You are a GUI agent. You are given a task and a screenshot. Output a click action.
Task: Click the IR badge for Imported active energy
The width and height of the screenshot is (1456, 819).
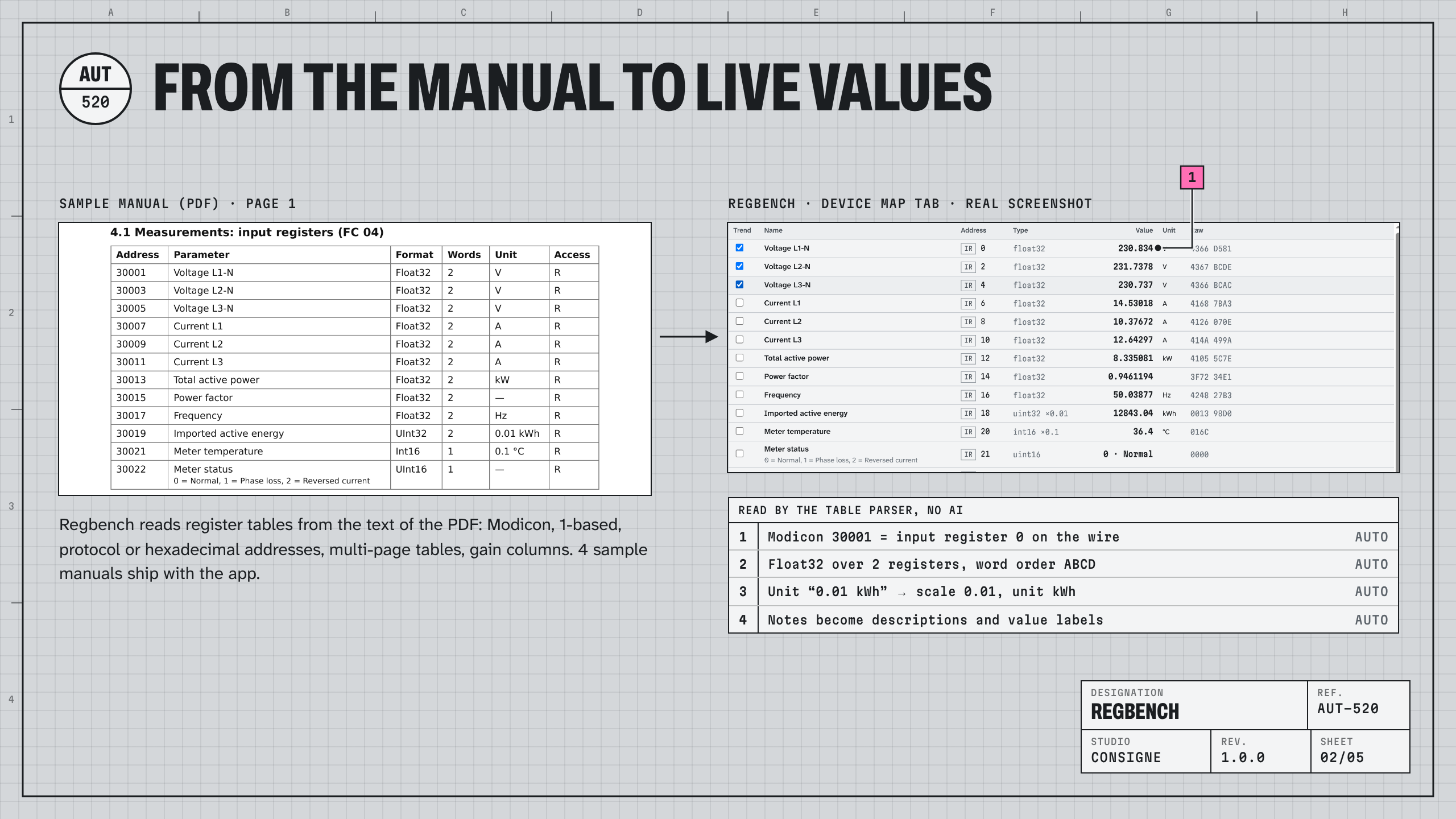point(968,413)
